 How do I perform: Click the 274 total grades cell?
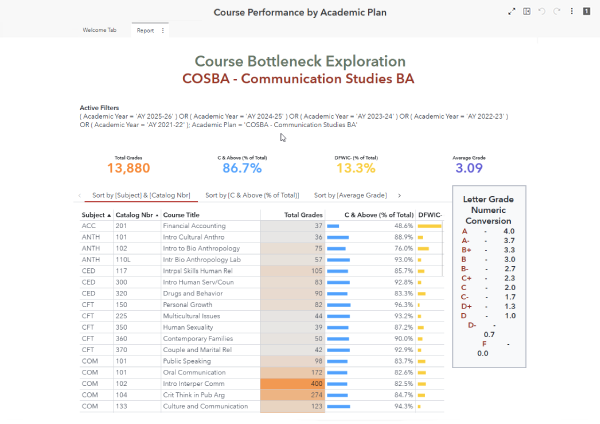pos(292,395)
